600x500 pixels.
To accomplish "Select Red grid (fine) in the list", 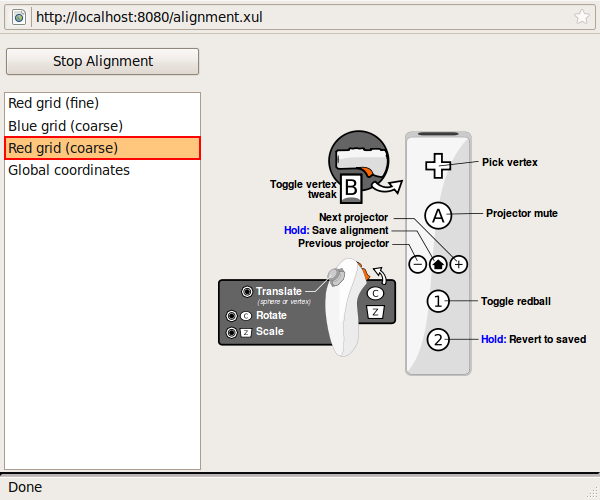I will click(x=103, y=103).
